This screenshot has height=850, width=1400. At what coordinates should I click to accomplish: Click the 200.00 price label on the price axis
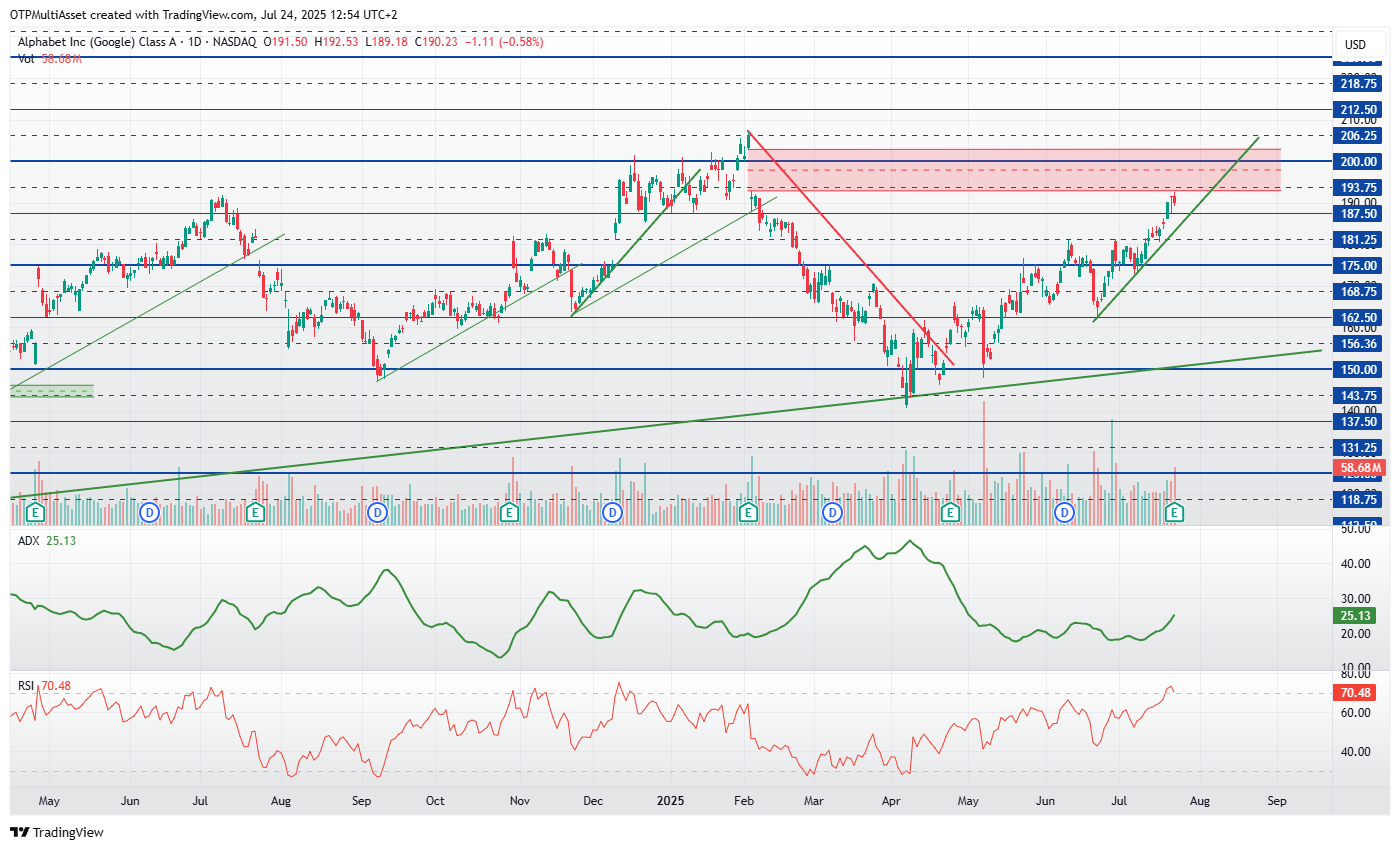(1358, 161)
